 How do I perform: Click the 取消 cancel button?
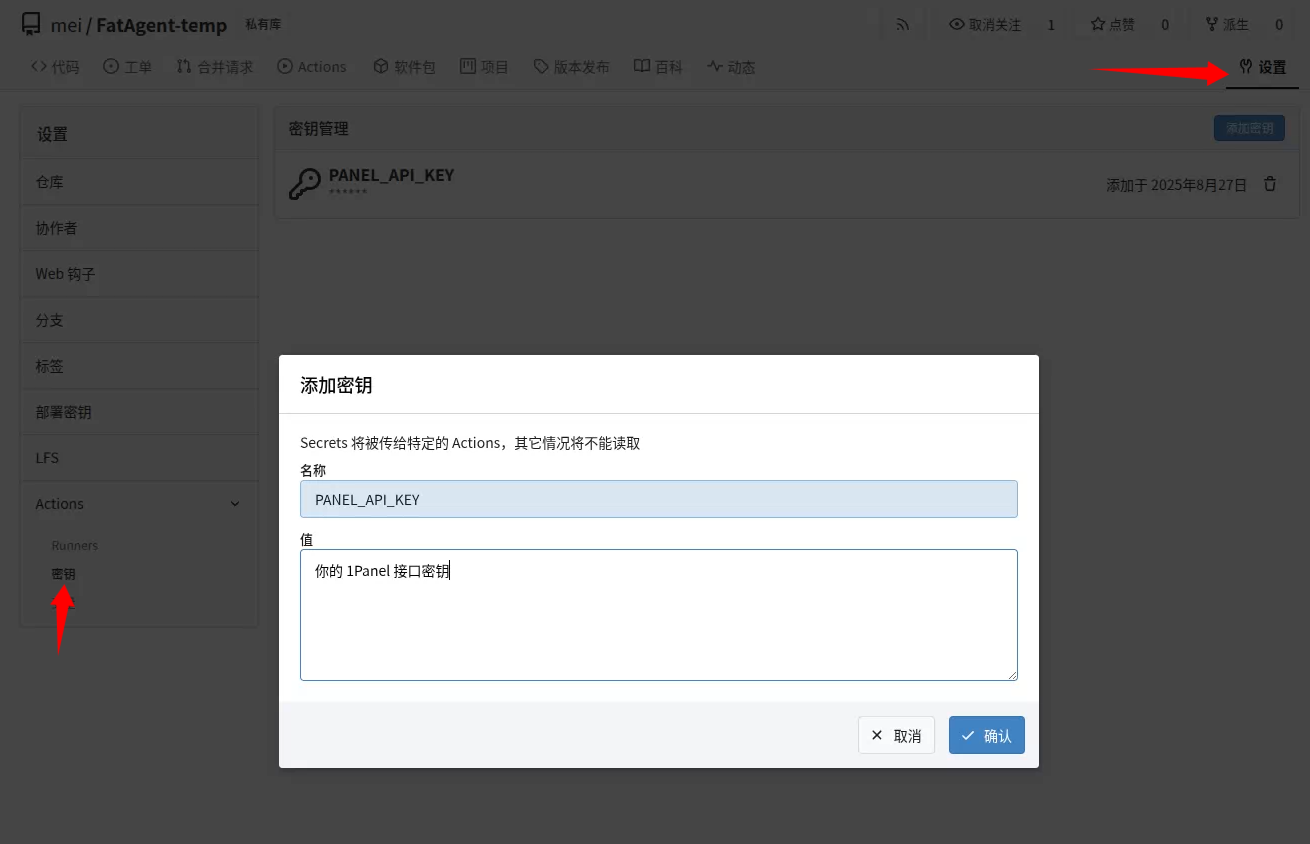tap(896, 735)
